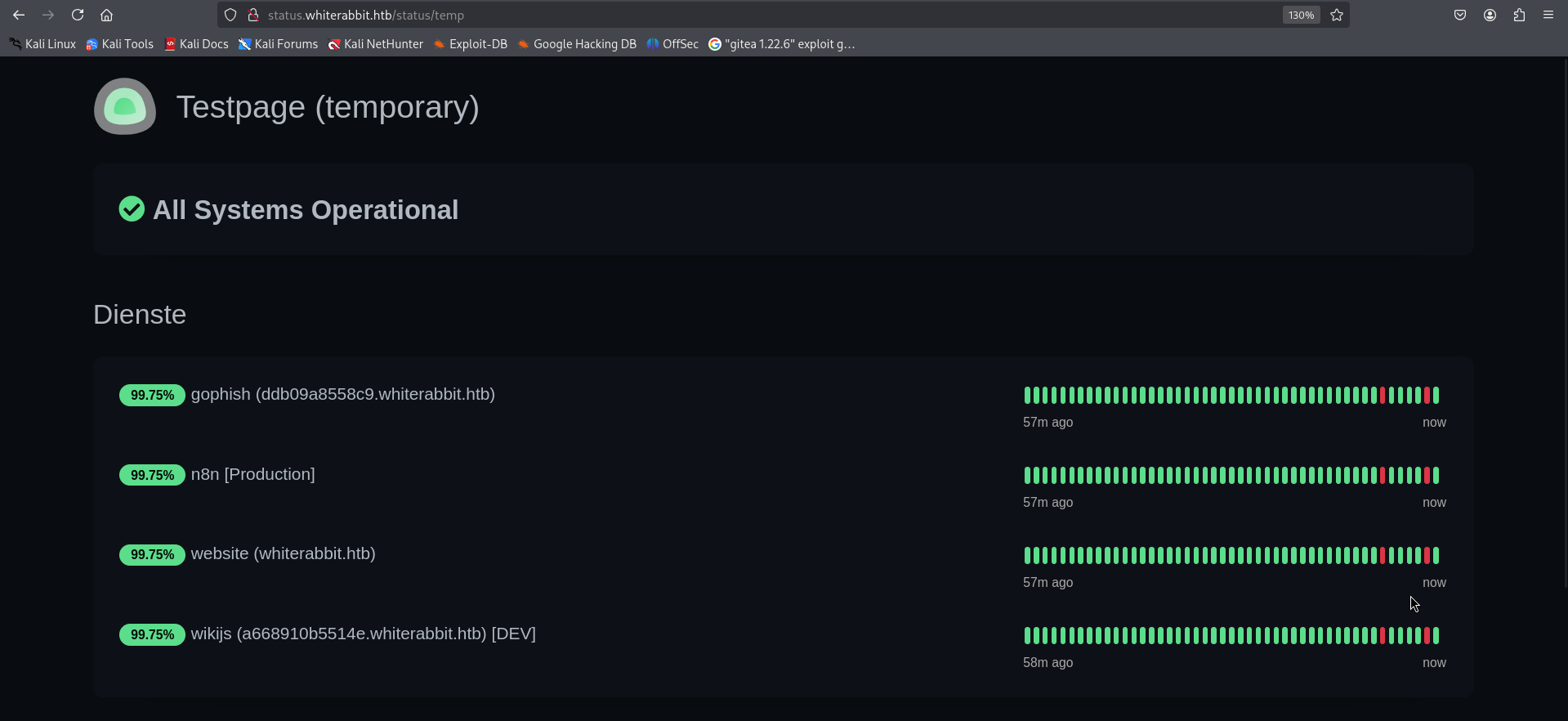Open the Firefox account profile icon

(x=1490, y=15)
